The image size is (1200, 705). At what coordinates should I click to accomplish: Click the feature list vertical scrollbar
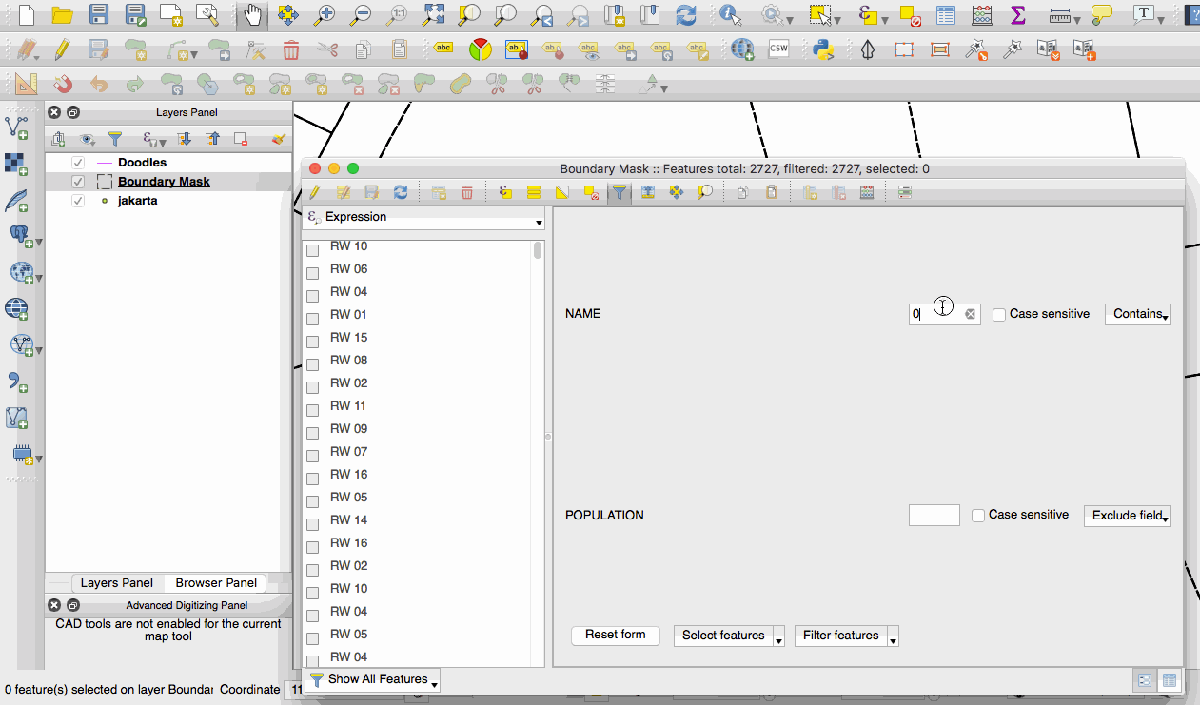pyautogui.click(x=539, y=251)
